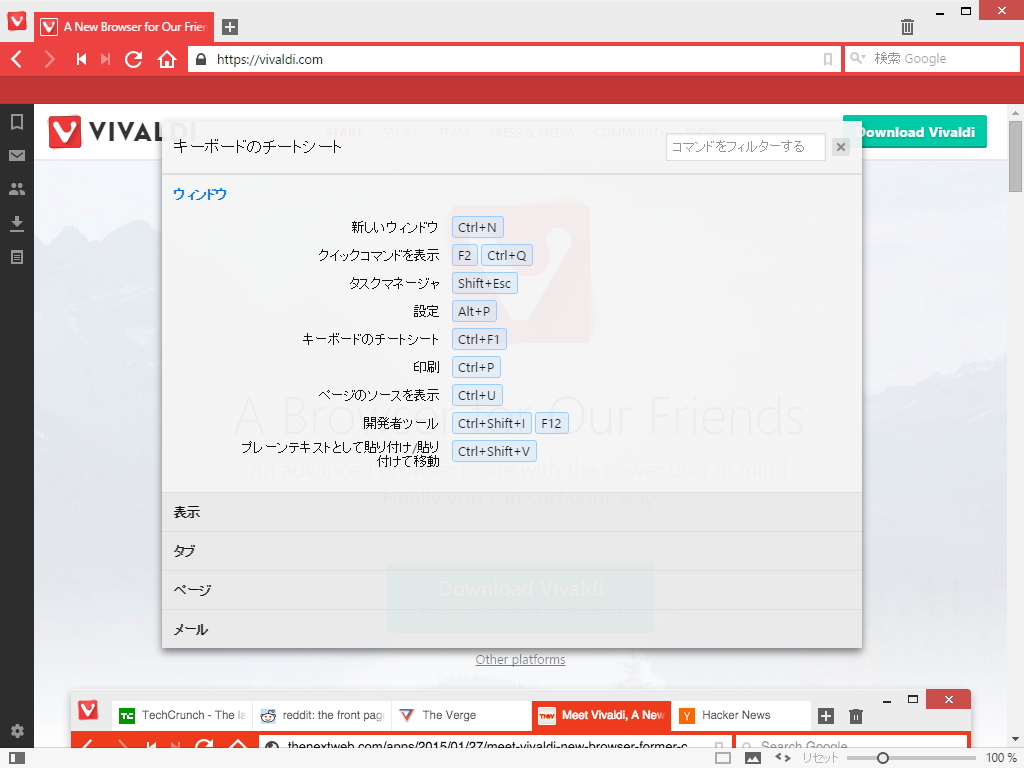Click the リセット zoom reset button
The image size is (1024, 768).
click(x=820, y=758)
